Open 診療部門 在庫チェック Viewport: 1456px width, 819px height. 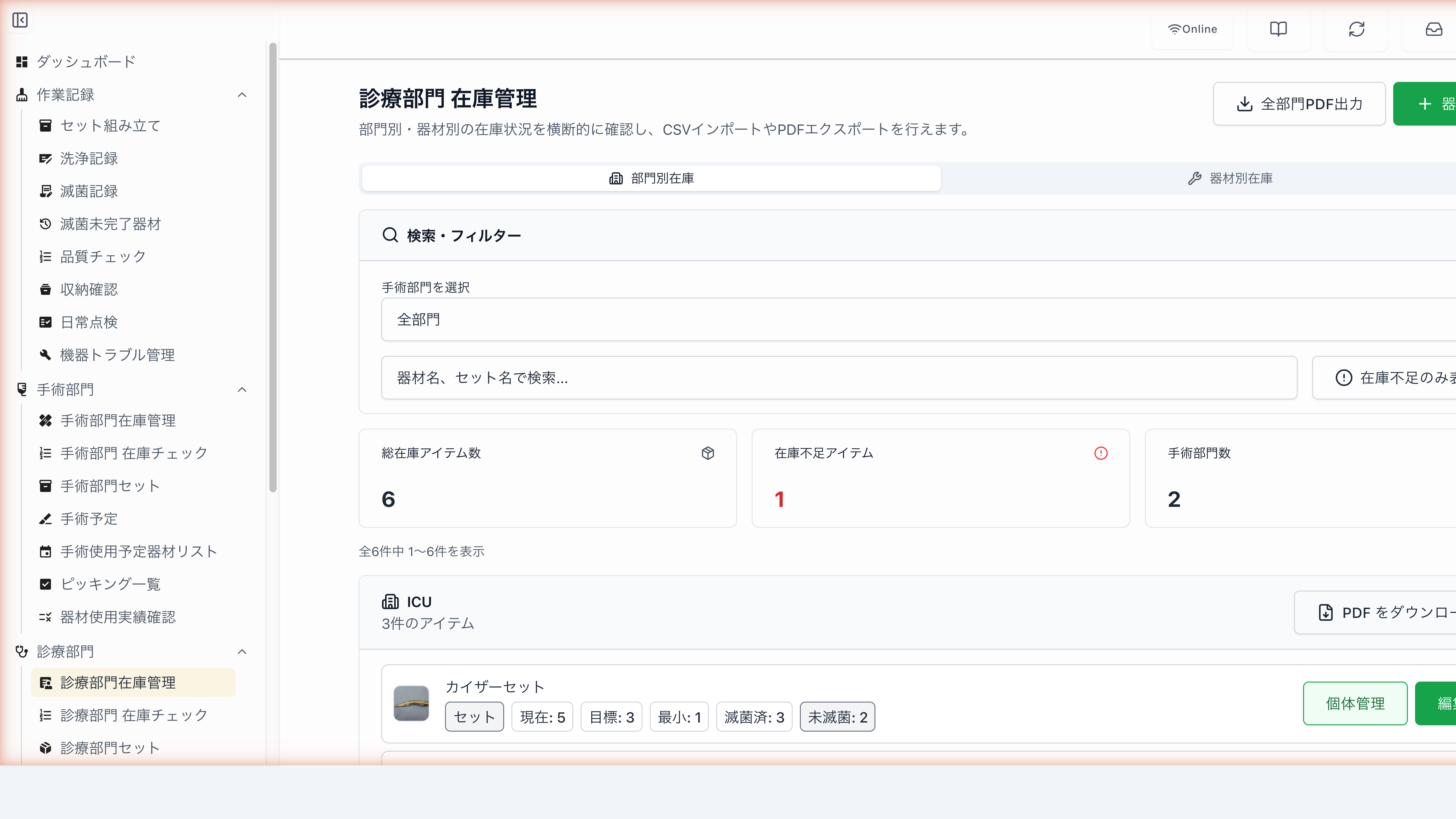(x=134, y=715)
